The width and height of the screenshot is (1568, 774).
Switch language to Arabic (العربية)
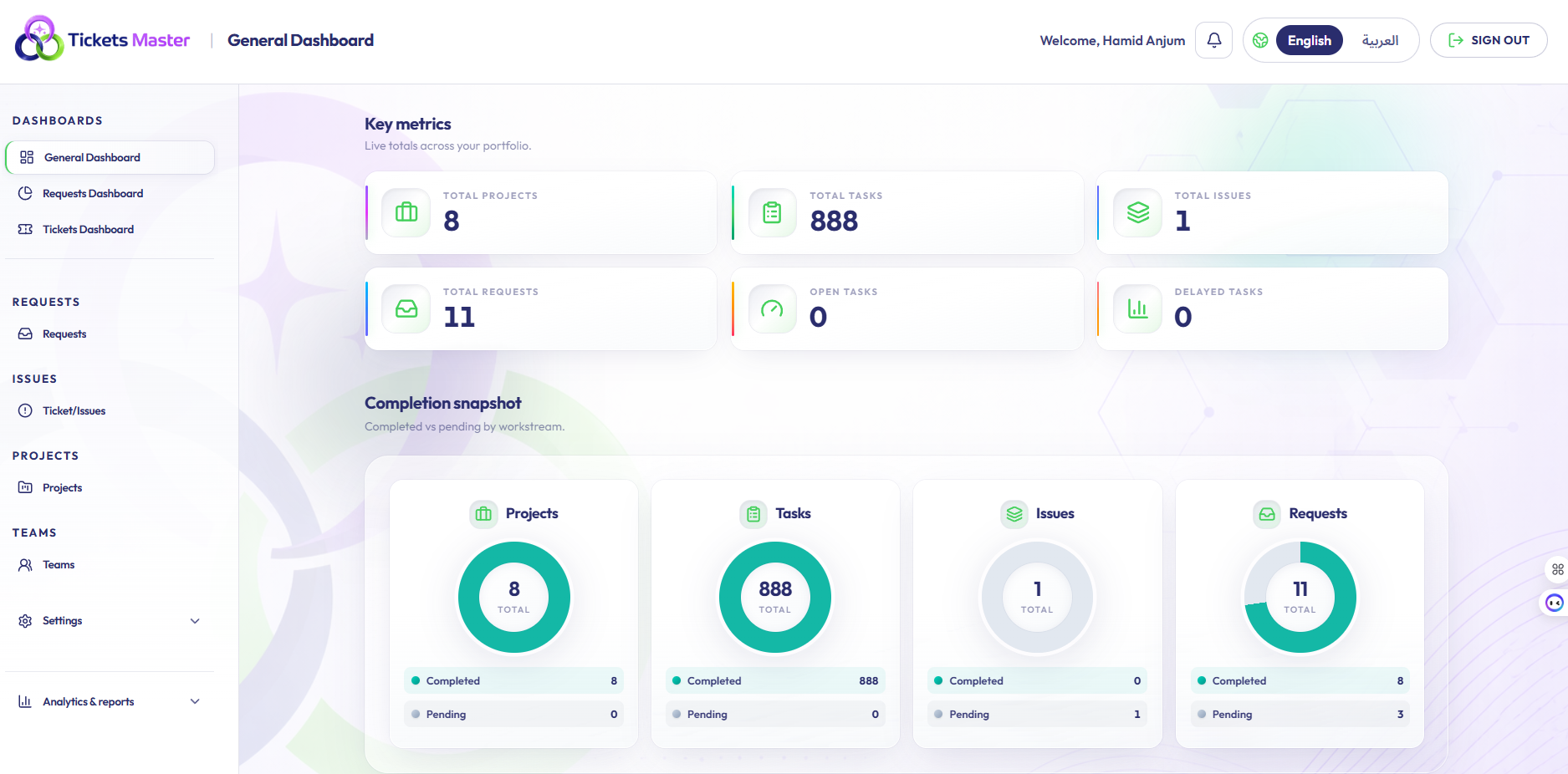pyautogui.click(x=1380, y=40)
